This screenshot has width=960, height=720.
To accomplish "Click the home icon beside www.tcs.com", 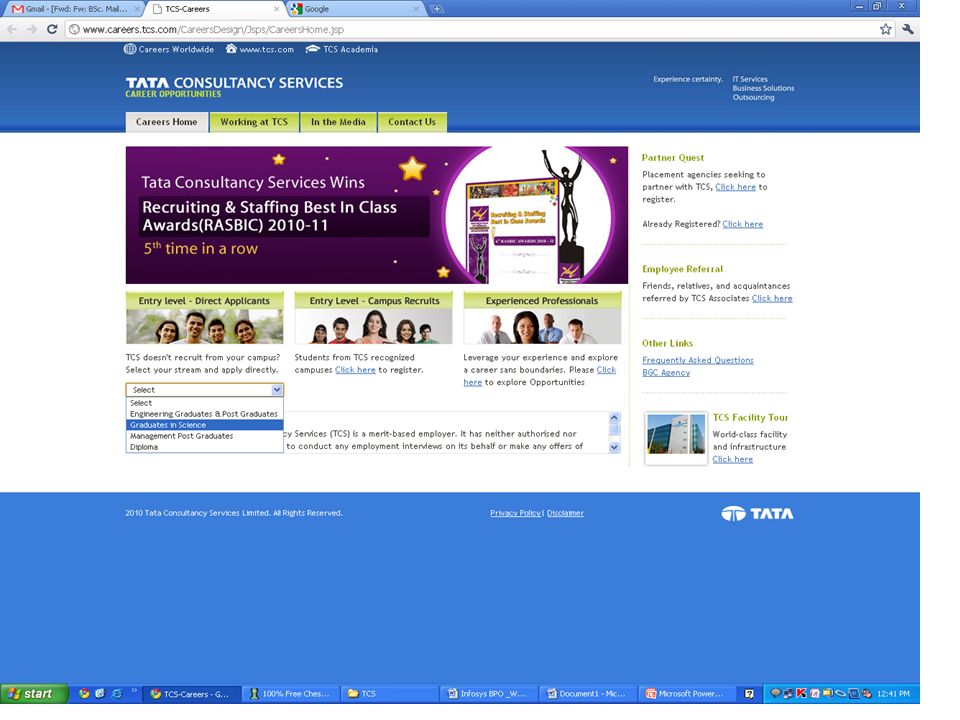I will point(231,48).
